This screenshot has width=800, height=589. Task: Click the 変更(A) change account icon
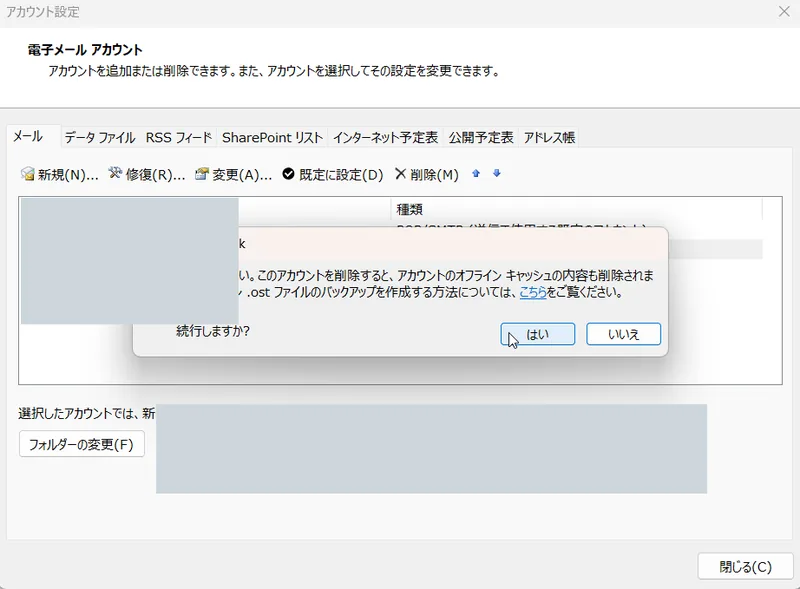202,174
